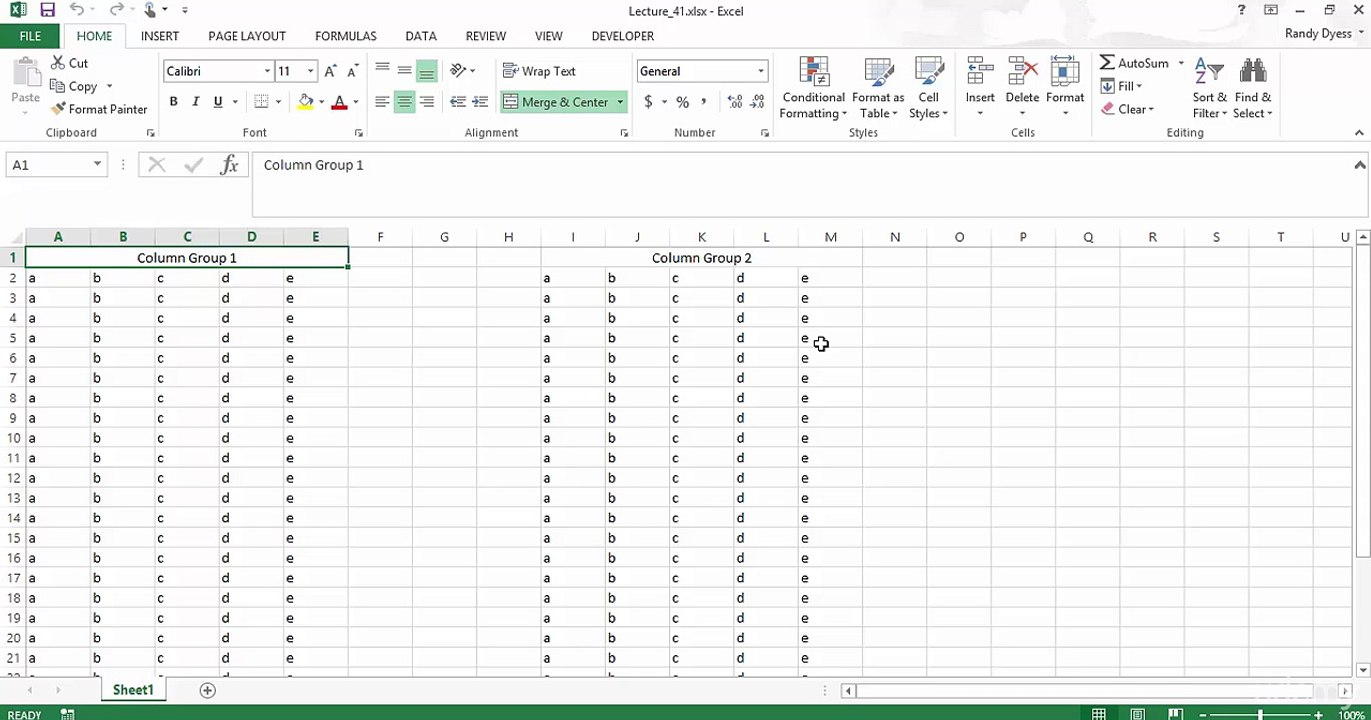The width and height of the screenshot is (1371, 720).
Task: Click the Insert cells icon
Action: [980, 73]
